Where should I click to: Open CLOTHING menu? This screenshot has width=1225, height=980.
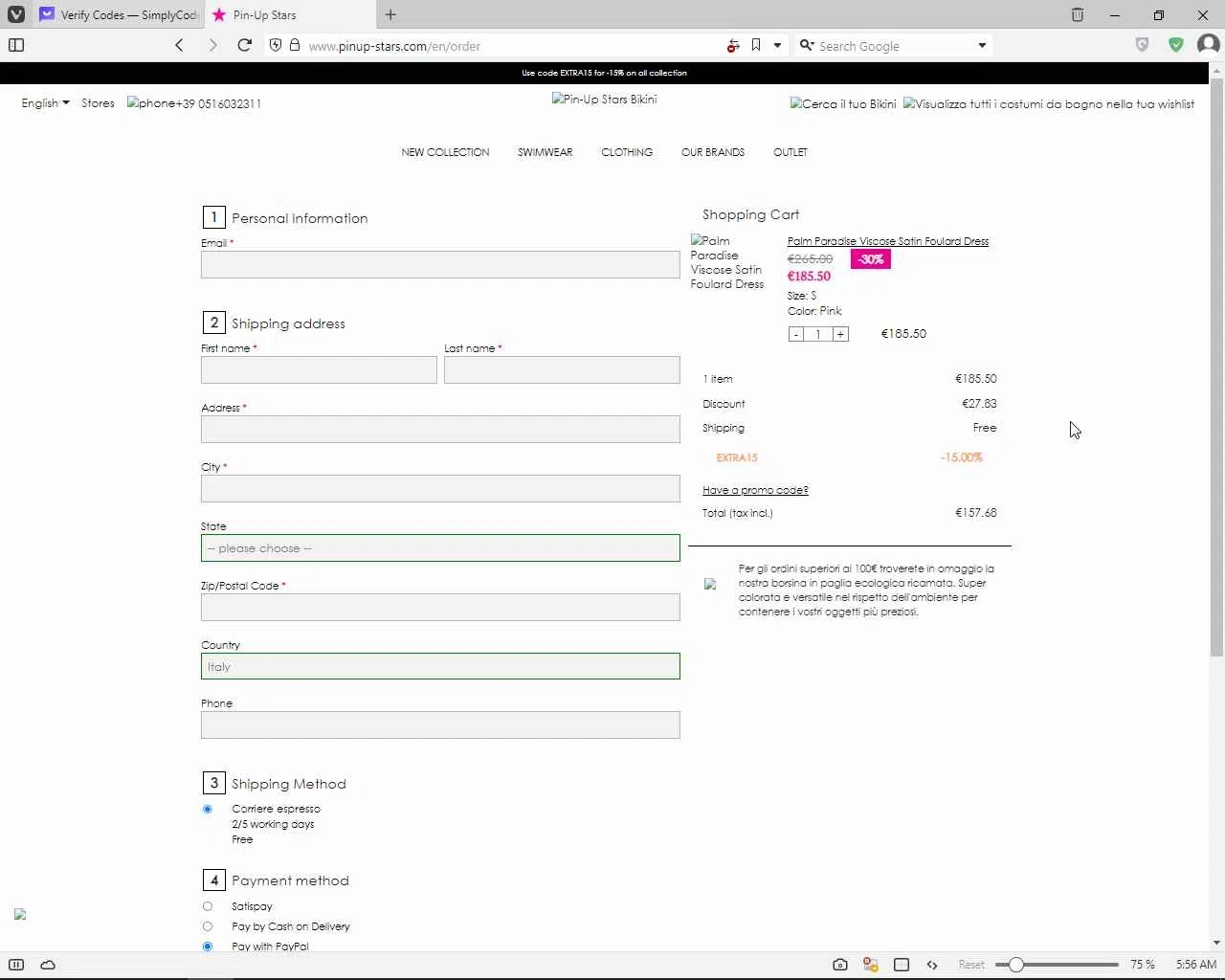[x=627, y=152]
